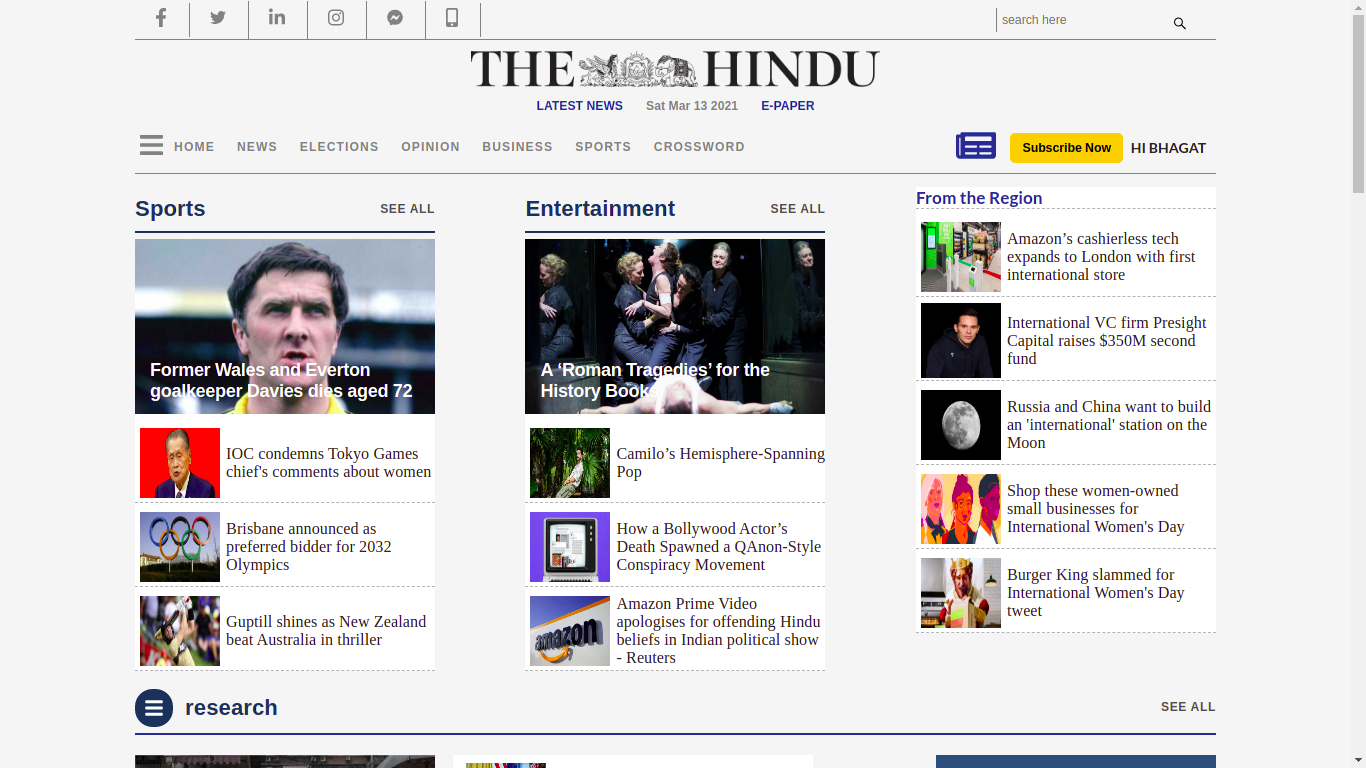
Task: Click the search magnifier icon
Action: coord(1180,23)
